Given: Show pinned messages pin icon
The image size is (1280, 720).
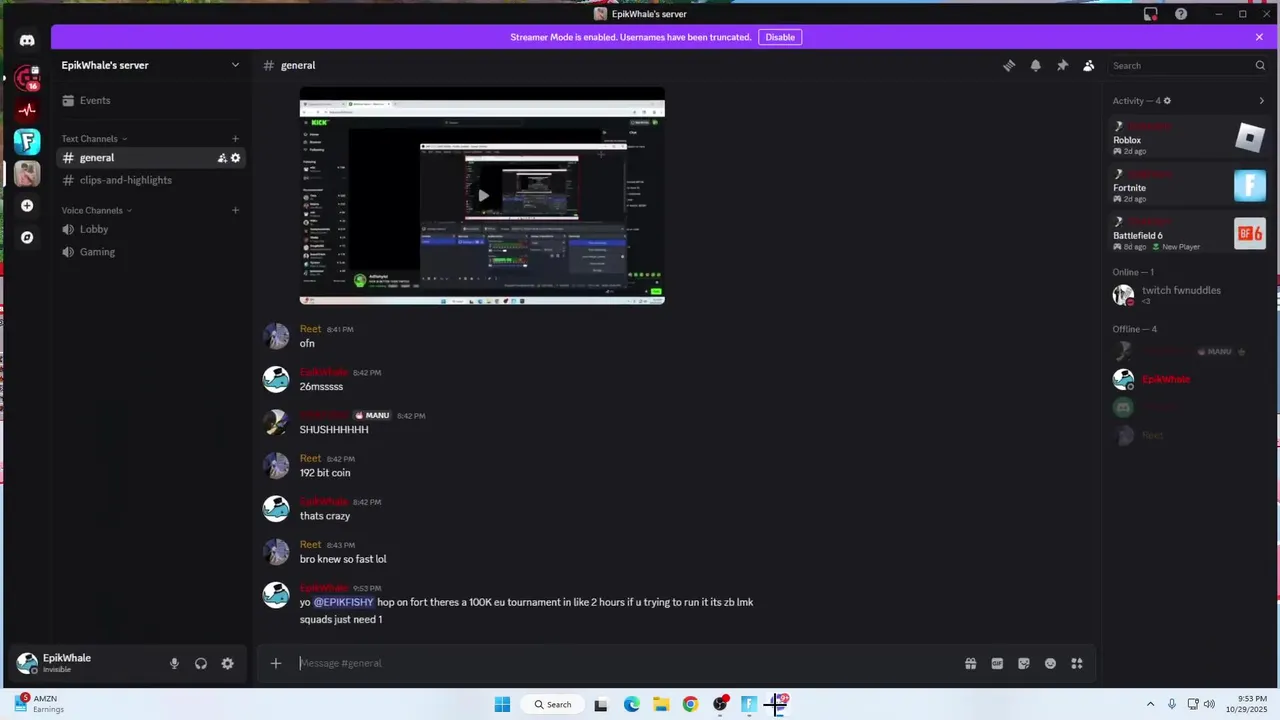Looking at the screenshot, I should click(1062, 65).
